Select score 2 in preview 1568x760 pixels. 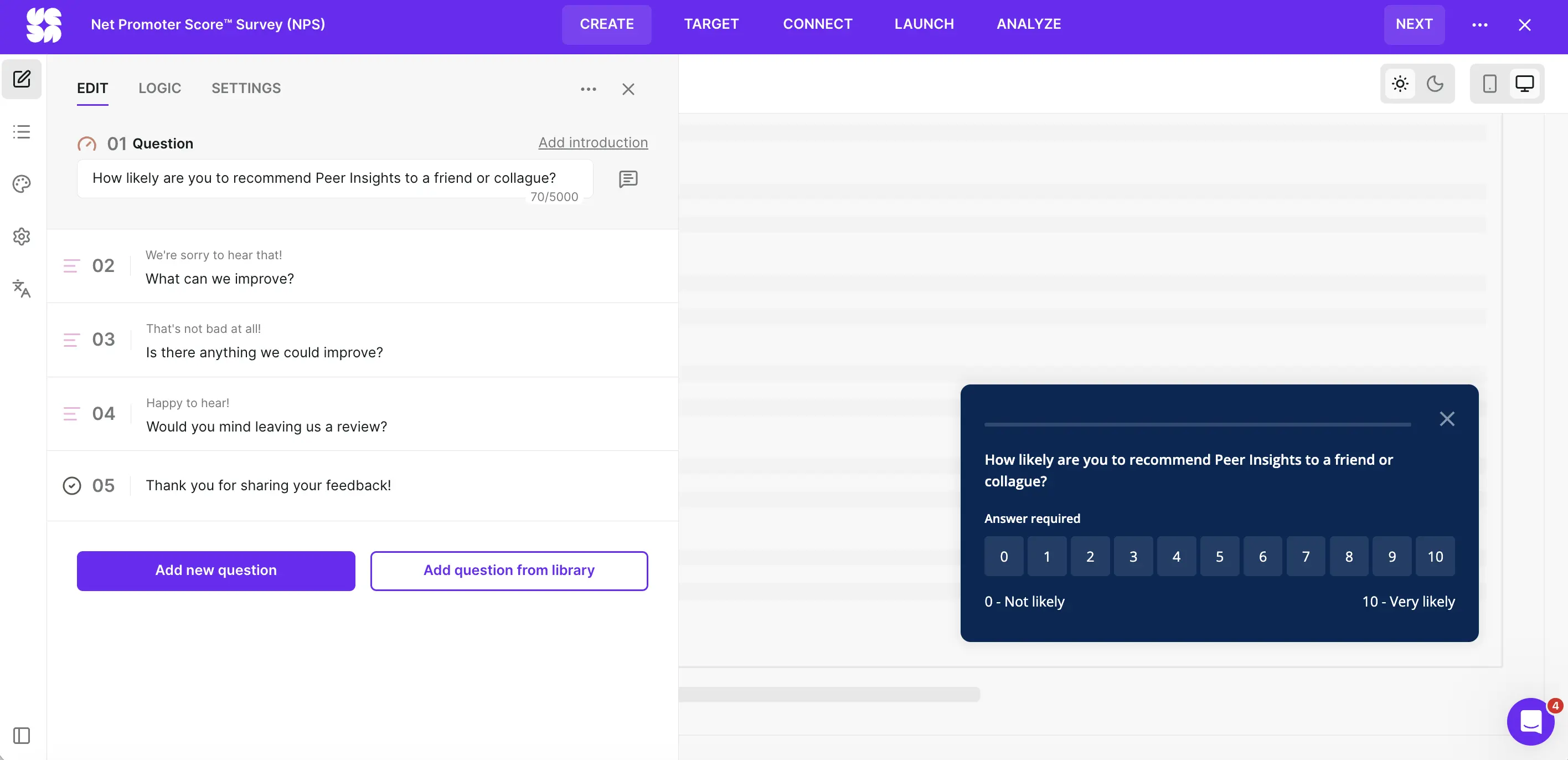[1090, 556]
